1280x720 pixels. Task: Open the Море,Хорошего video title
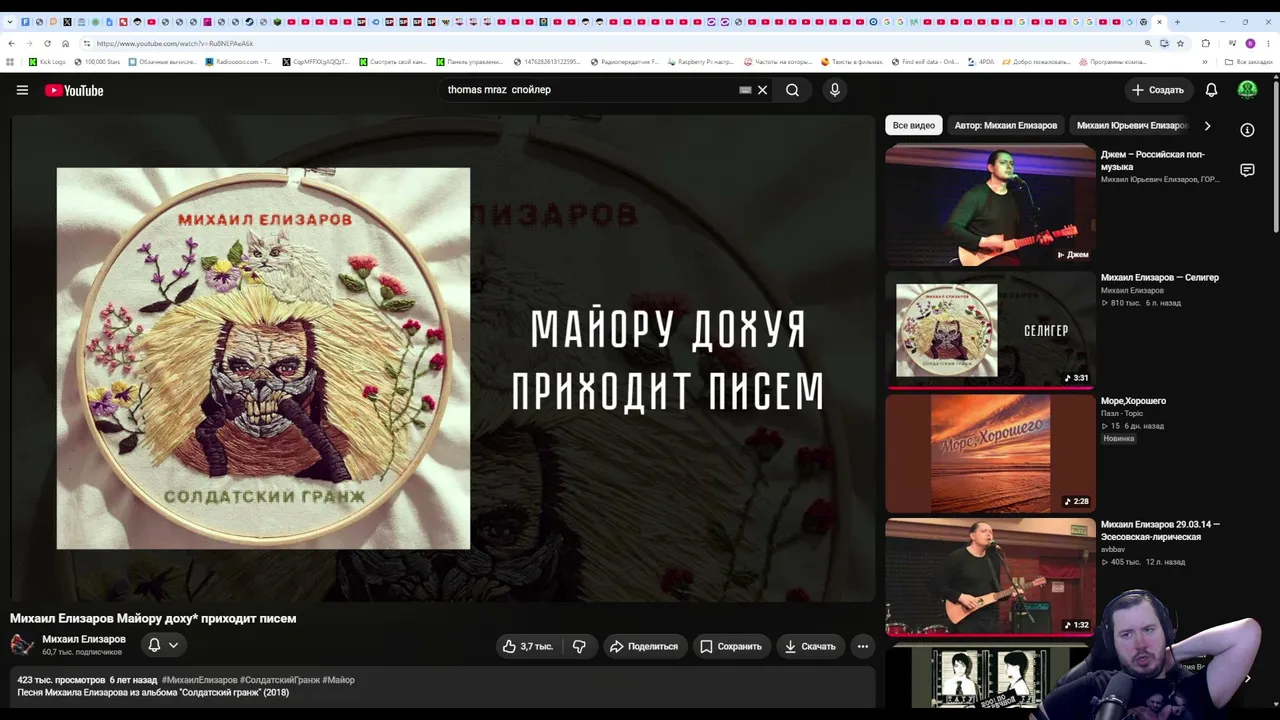(x=1133, y=401)
